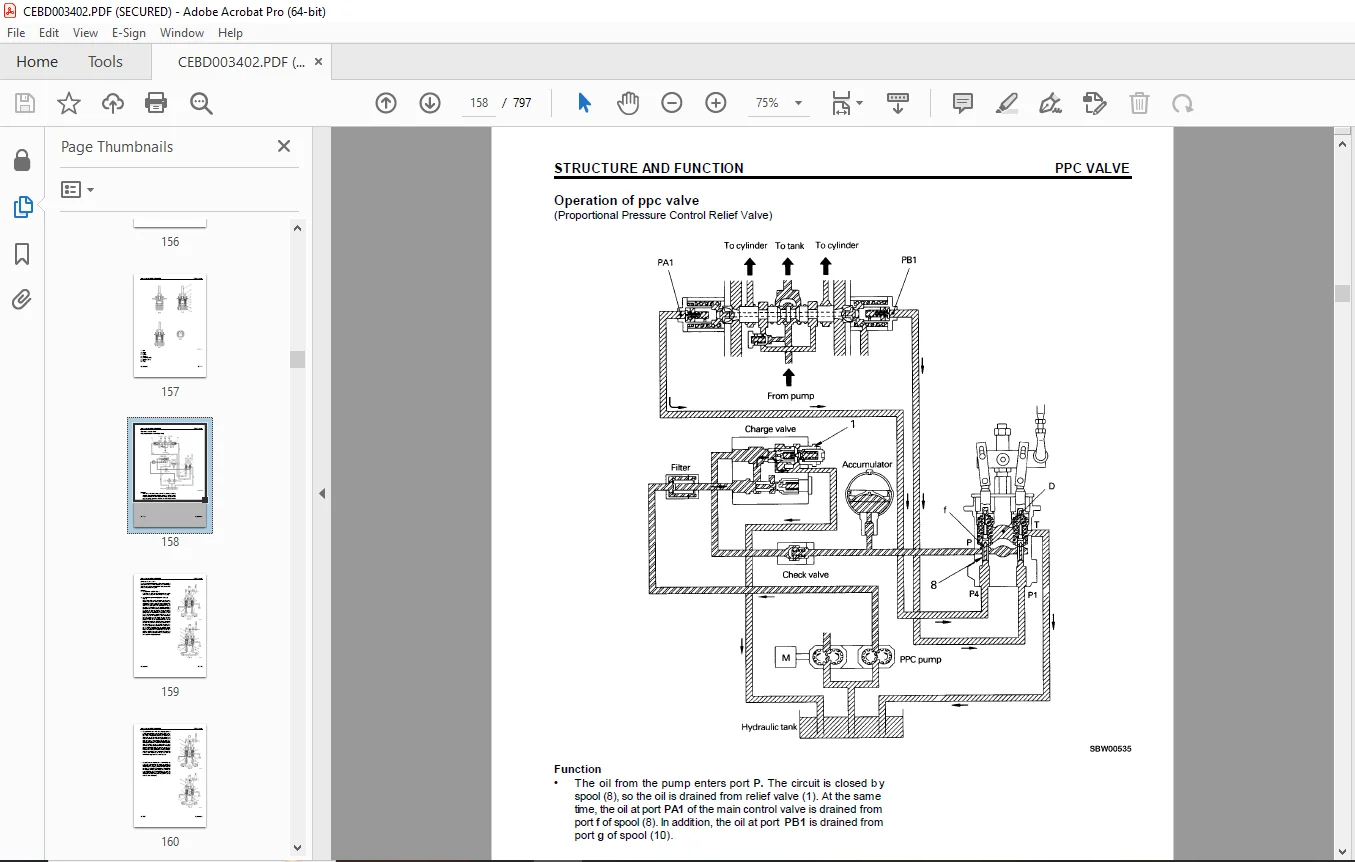Click the 'SBW00535' figure code
Screen dimensions: 1355x862
[1110, 749]
